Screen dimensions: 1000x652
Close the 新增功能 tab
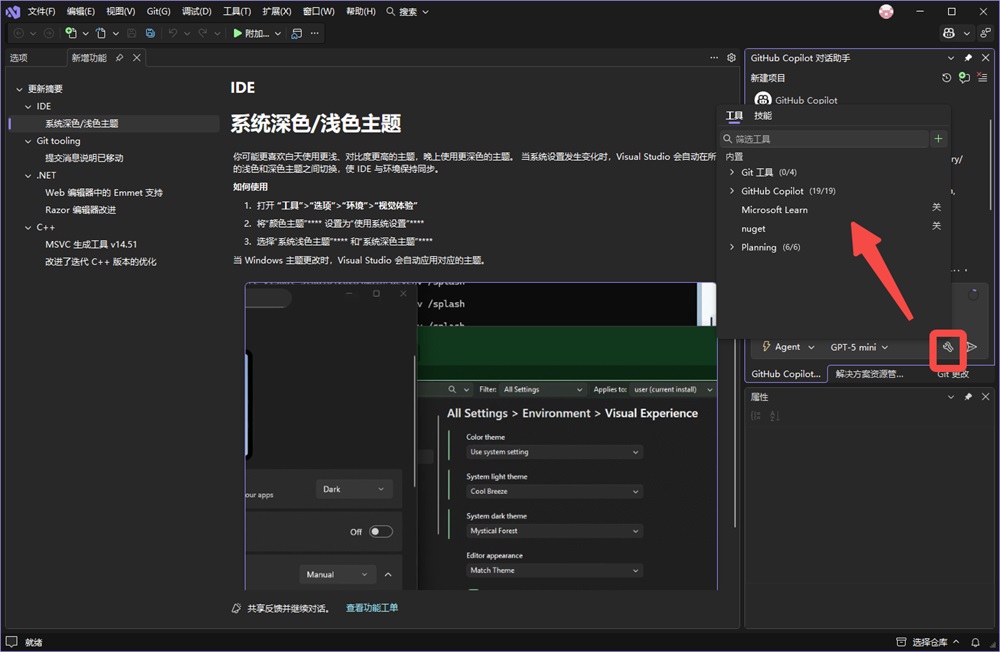pyautogui.click(x=136, y=57)
